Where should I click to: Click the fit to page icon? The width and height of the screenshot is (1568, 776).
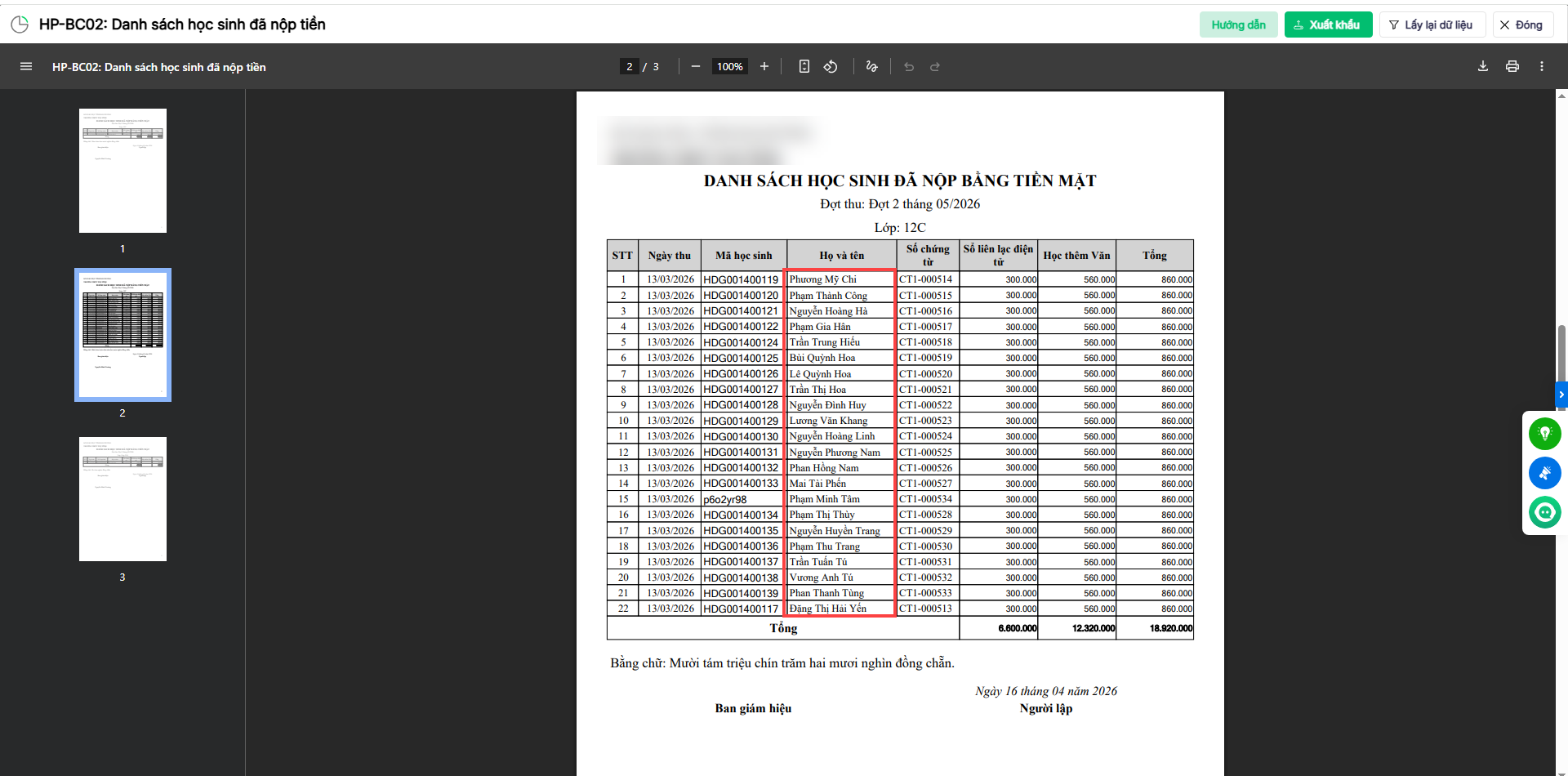[804, 67]
